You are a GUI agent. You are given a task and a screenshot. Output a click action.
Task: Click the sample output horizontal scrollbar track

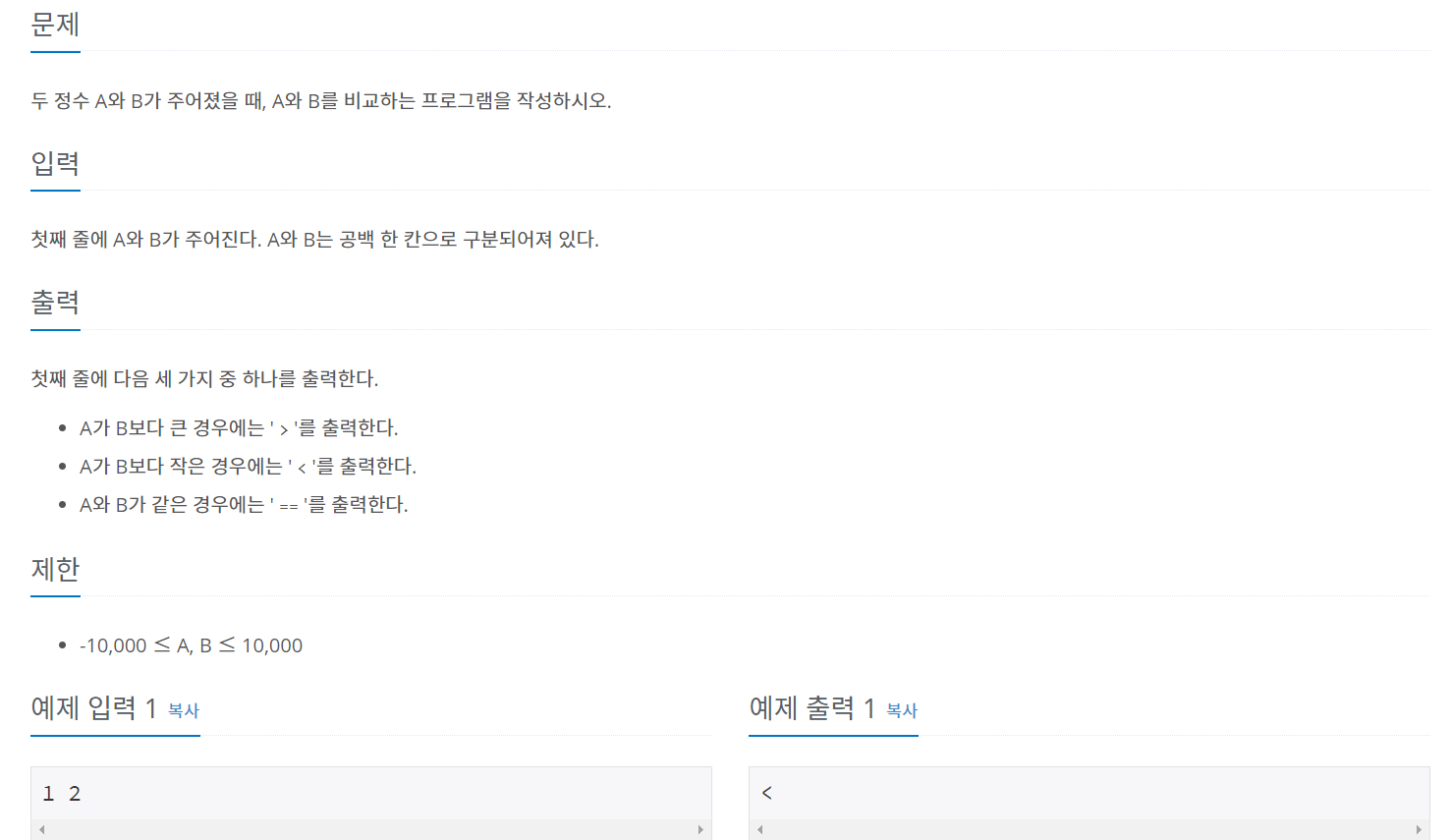1089,830
